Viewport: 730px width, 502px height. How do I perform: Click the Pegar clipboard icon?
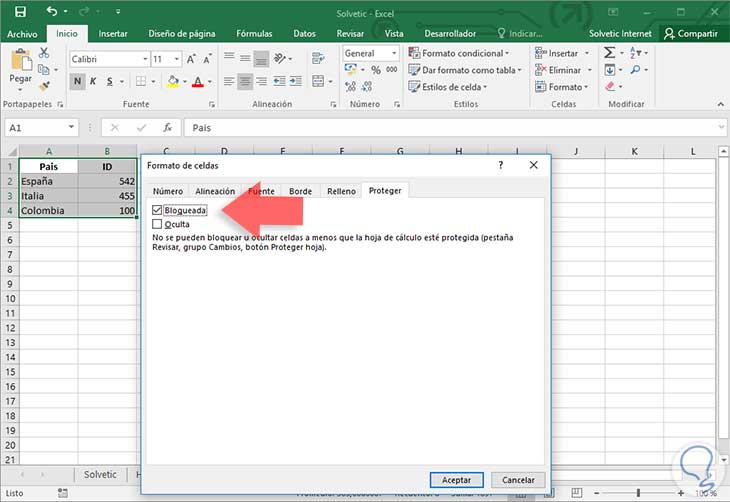coord(21,61)
